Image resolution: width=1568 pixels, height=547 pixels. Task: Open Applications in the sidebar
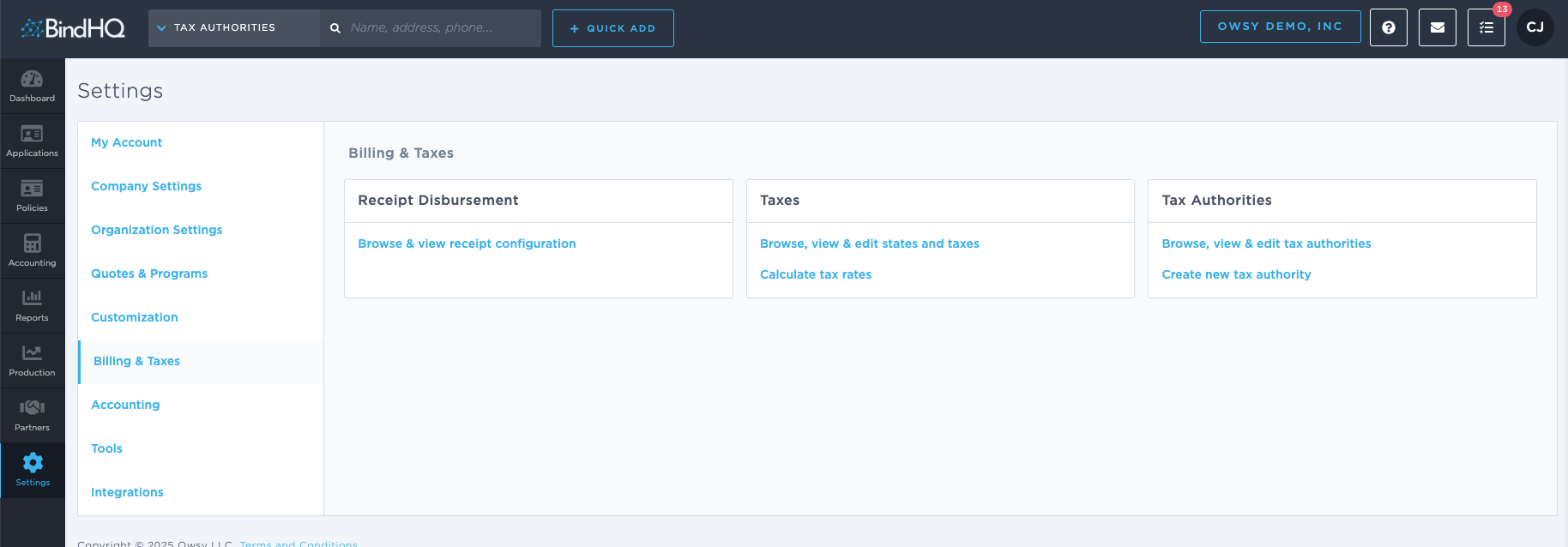click(x=32, y=141)
